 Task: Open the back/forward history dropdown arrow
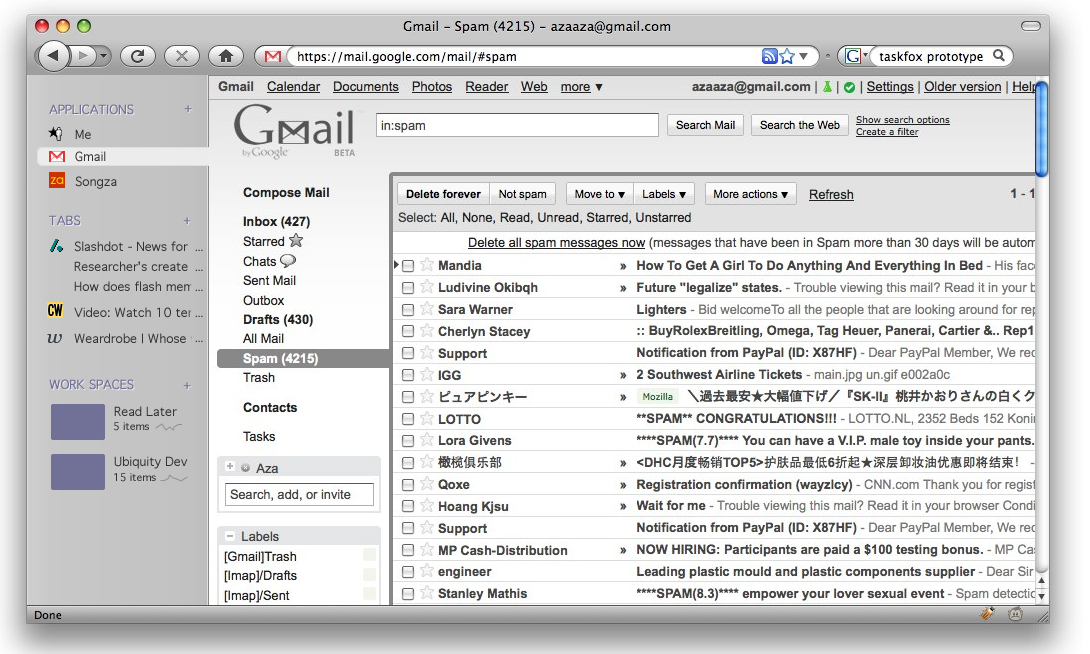coord(104,56)
